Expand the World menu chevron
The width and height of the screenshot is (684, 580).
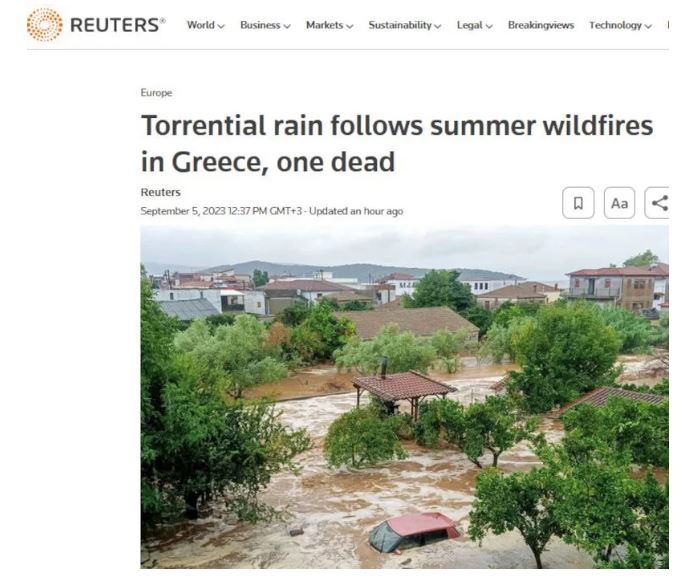221,26
